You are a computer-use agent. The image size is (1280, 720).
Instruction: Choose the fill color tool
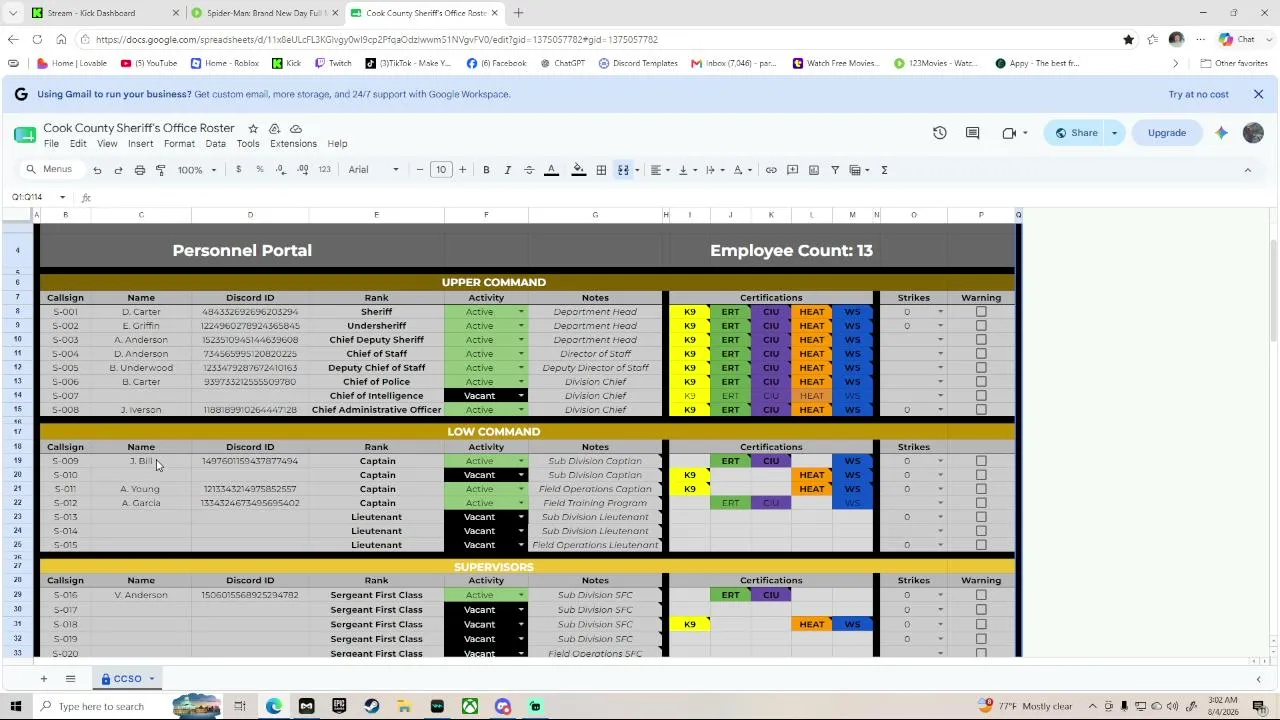[578, 170]
